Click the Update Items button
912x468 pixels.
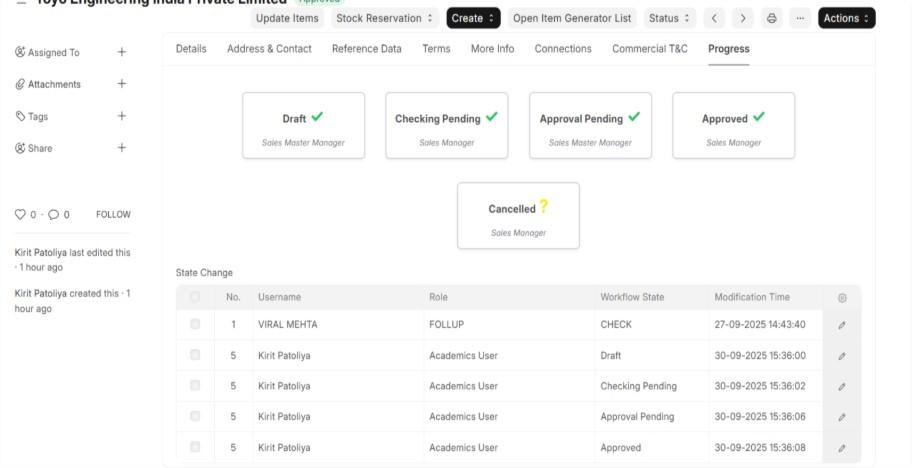pyautogui.click(x=287, y=18)
